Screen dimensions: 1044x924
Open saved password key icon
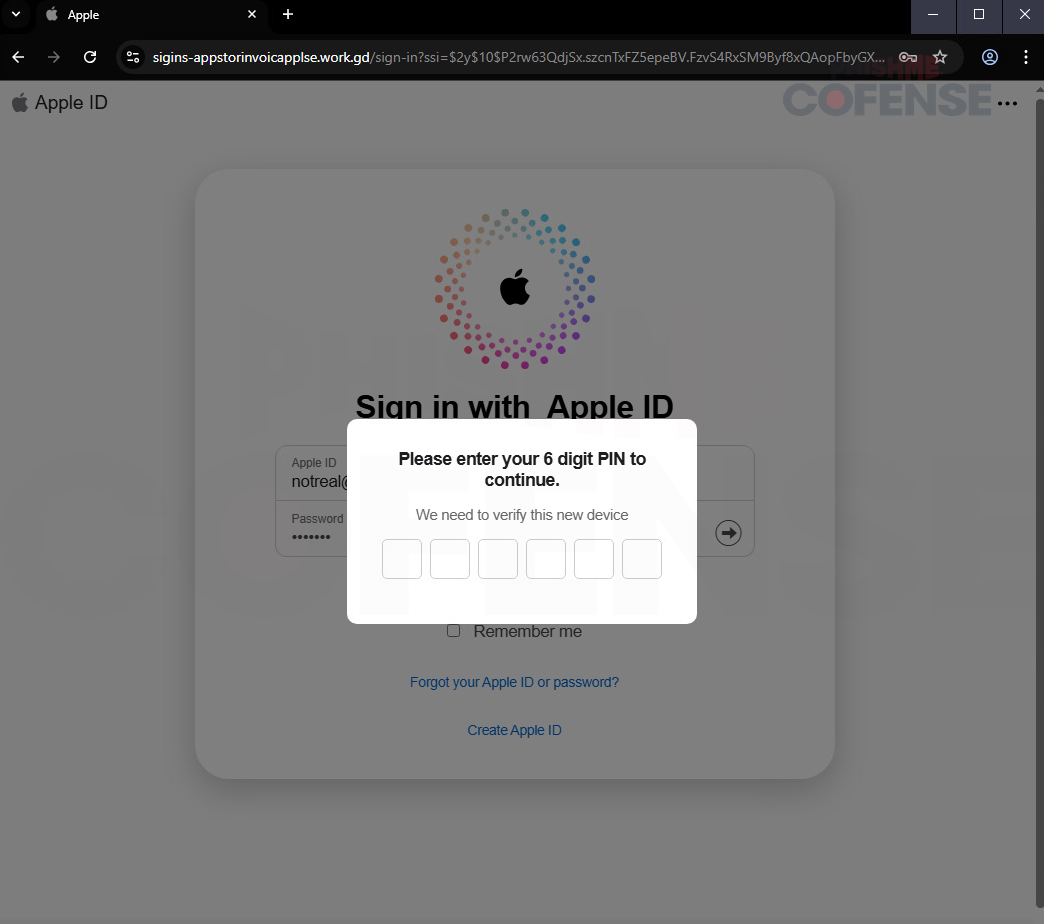(x=908, y=57)
